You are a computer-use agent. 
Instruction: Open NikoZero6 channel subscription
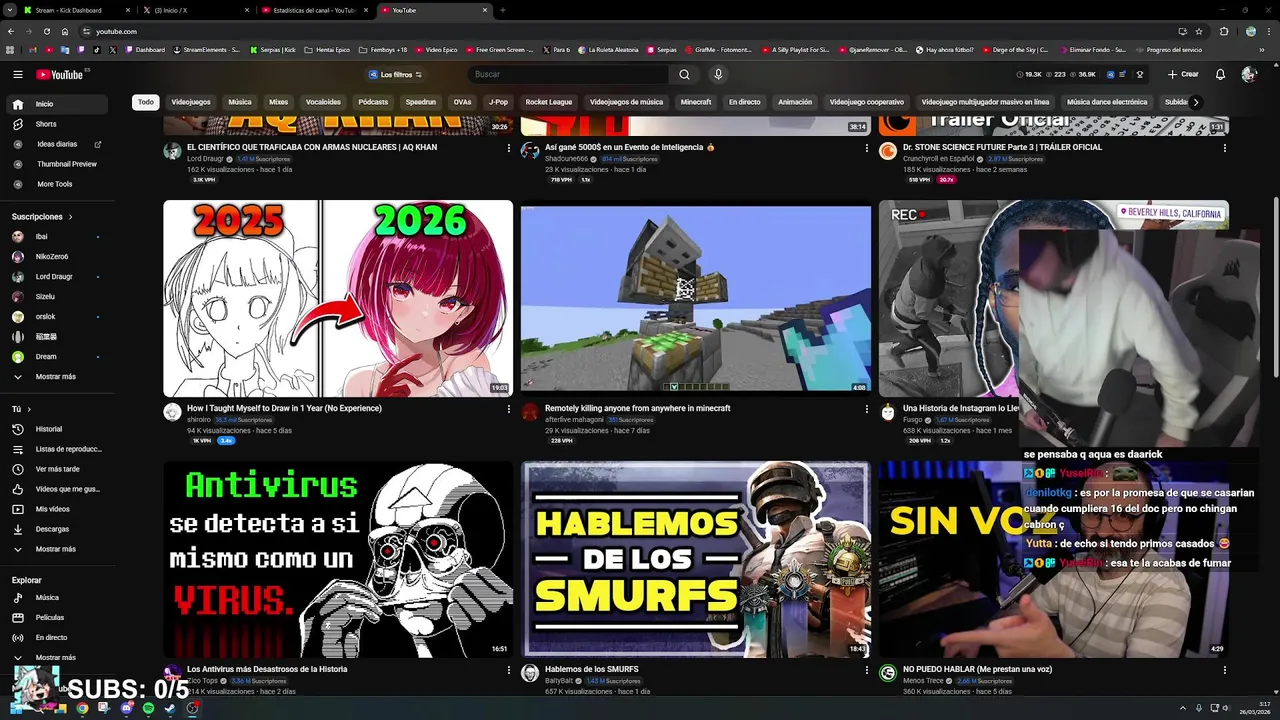tap(55, 257)
